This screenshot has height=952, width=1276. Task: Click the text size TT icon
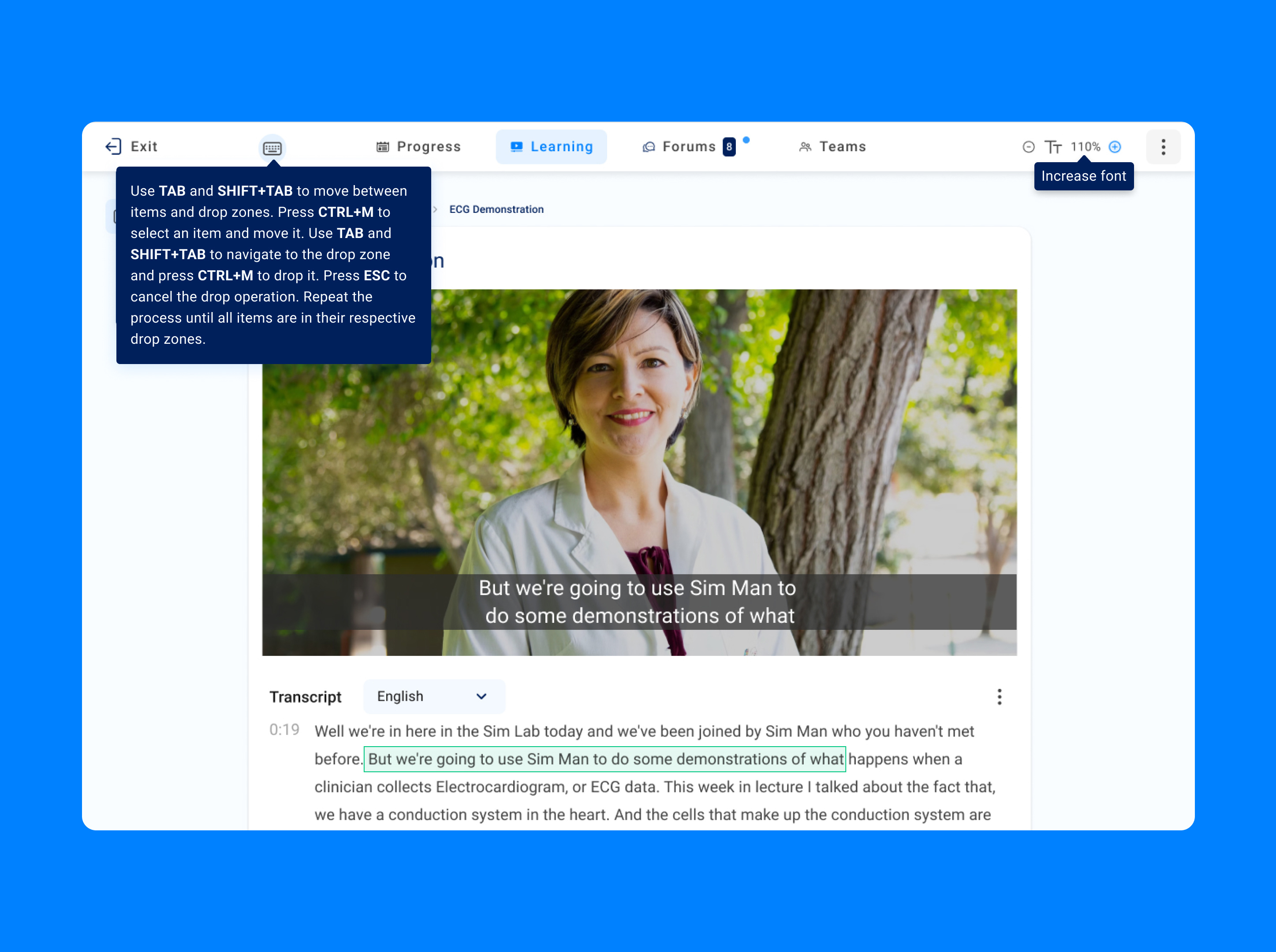tap(1053, 147)
